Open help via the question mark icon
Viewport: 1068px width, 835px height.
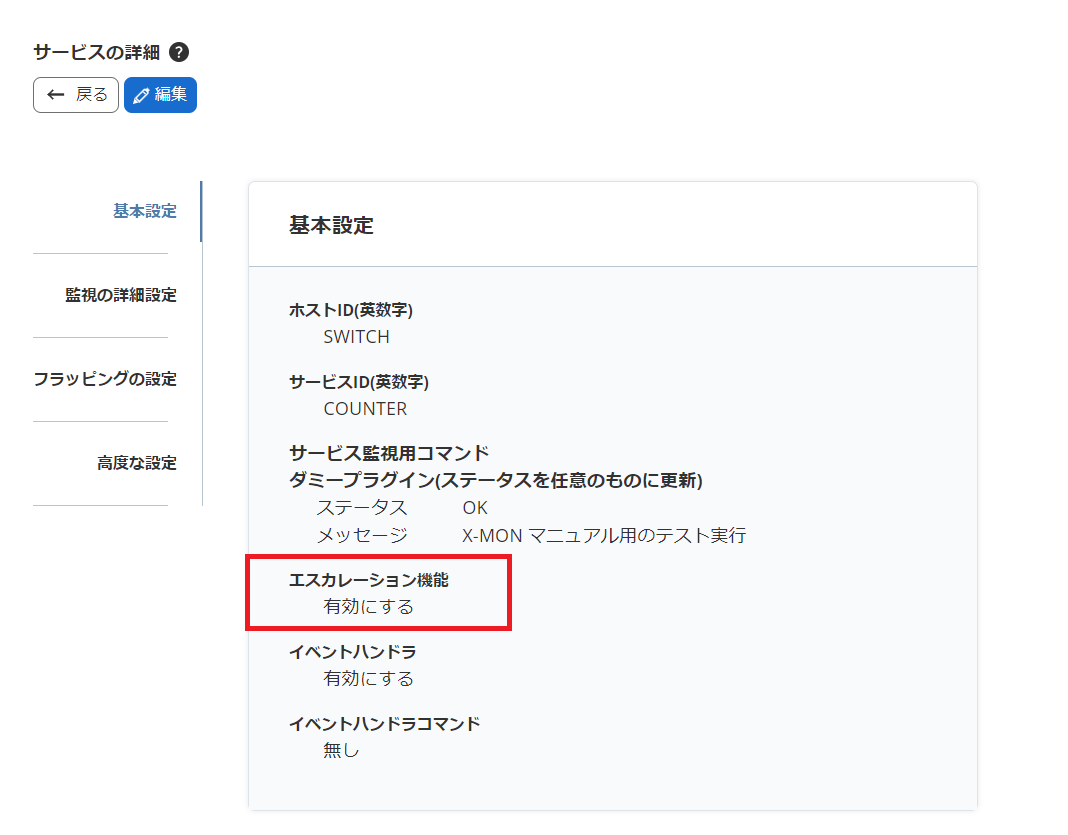[178, 53]
